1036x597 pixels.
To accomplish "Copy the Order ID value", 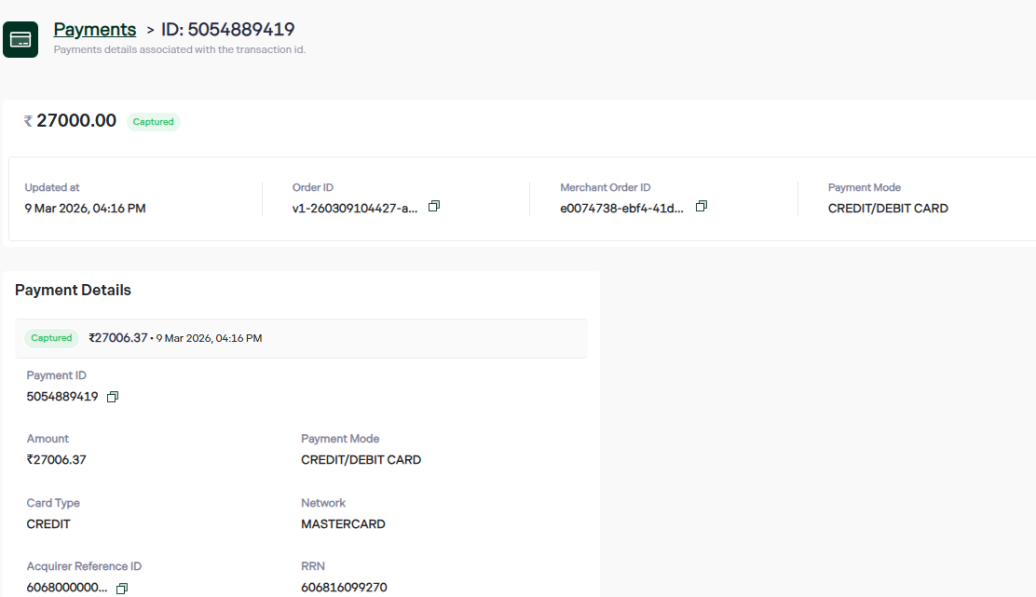I will pos(434,207).
